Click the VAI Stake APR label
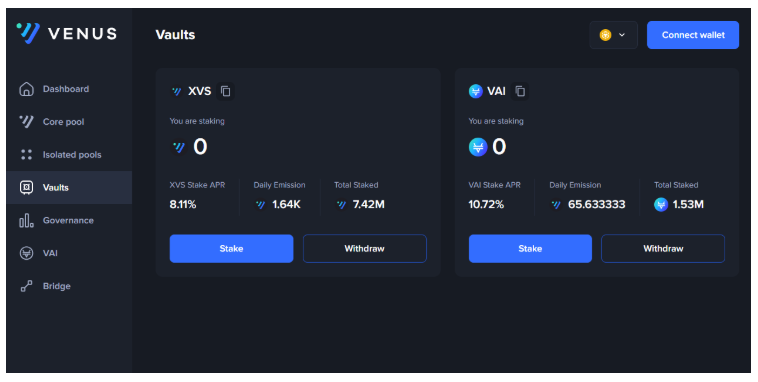758x382 pixels. (495, 185)
